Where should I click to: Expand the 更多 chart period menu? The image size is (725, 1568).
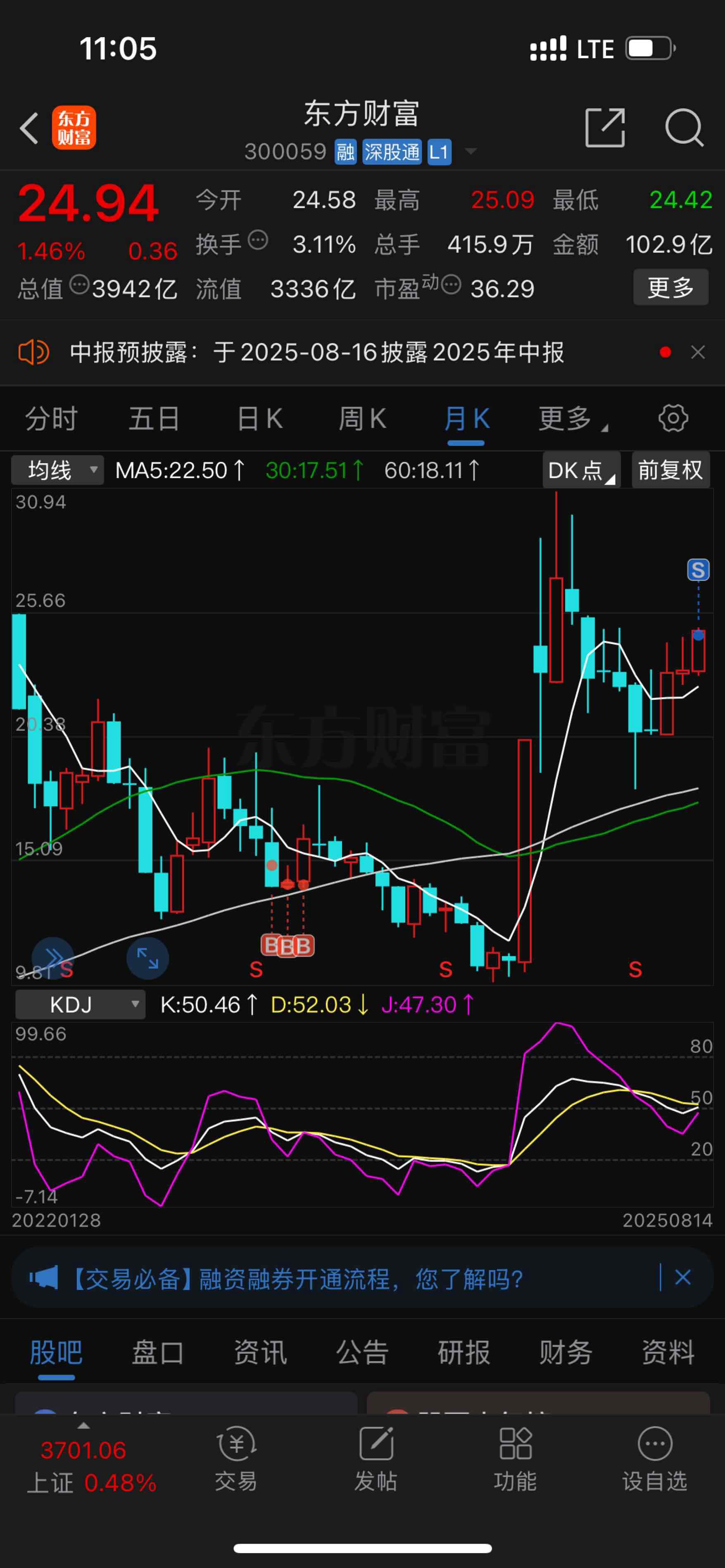(x=573, y=419)
